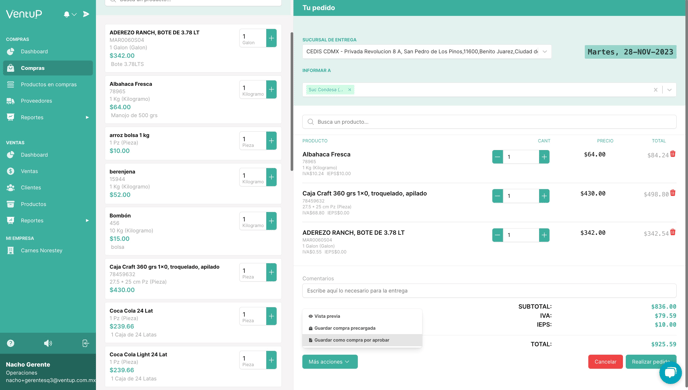Toggle the sound speaker icon
Image resolution: width=688 pixels, height=390 pixels.
click(48, 343)
